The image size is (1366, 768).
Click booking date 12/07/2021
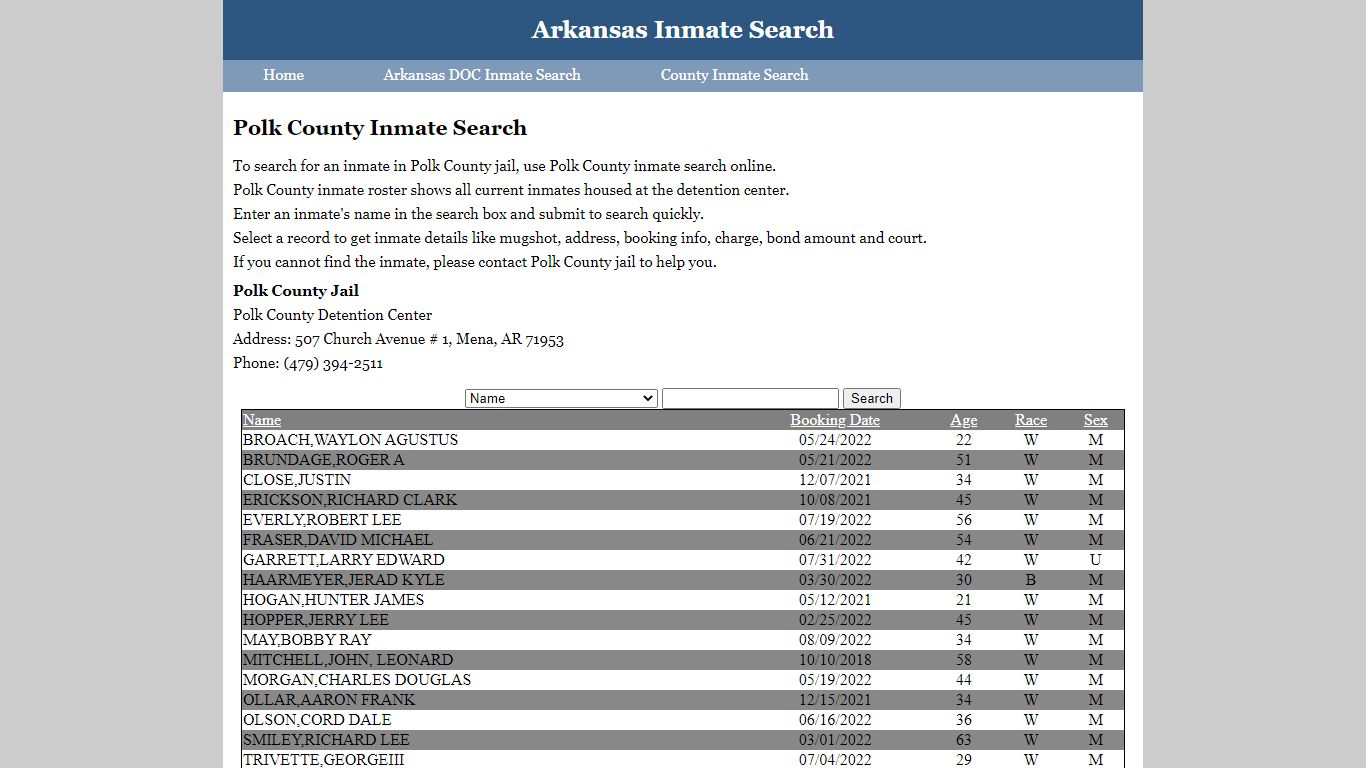coord(835,480)
